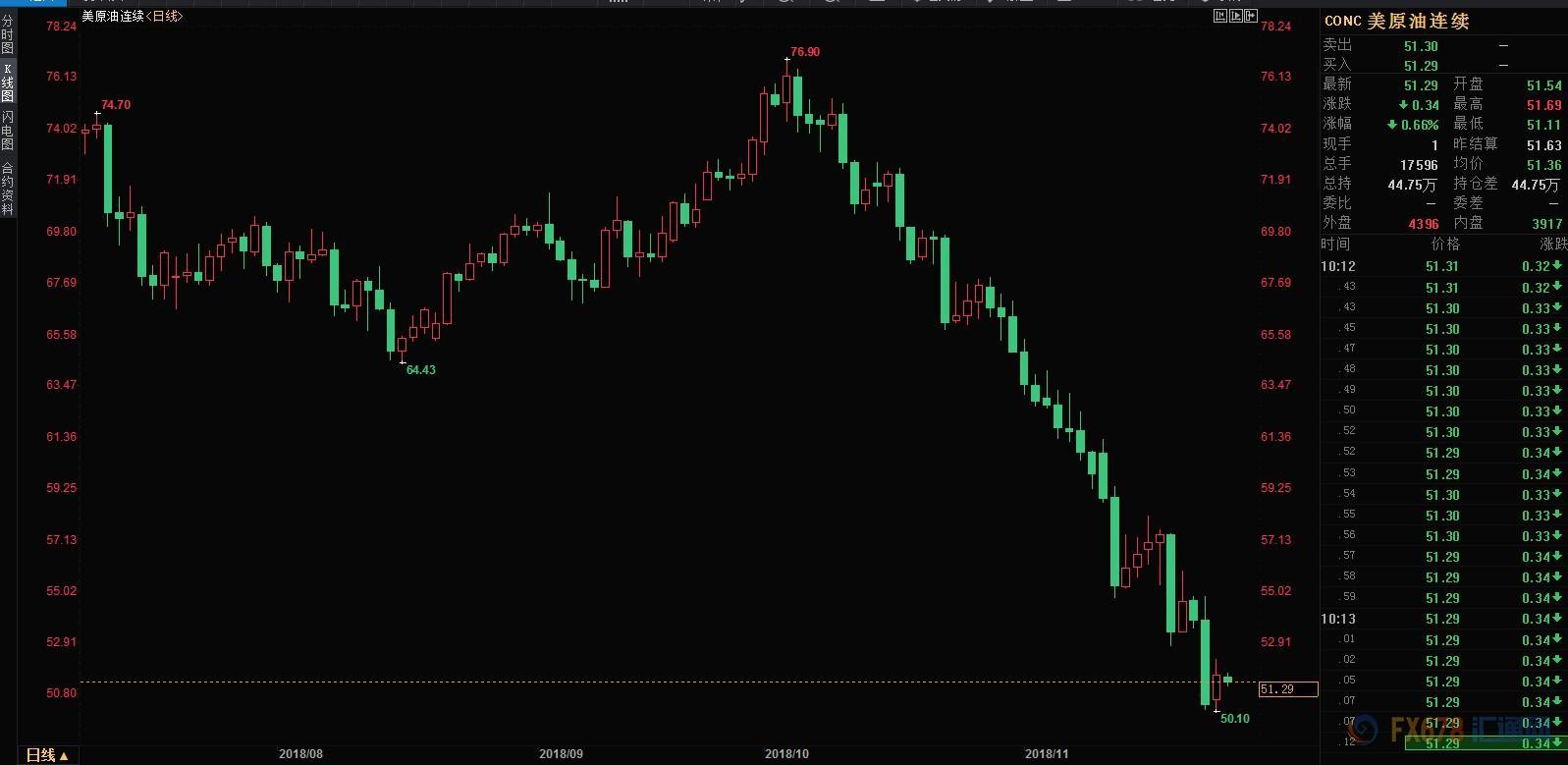Viewport: 1568px width, 765px height.
Task: Click the 时间 column header in the tick list
Action: point(1335,245)
